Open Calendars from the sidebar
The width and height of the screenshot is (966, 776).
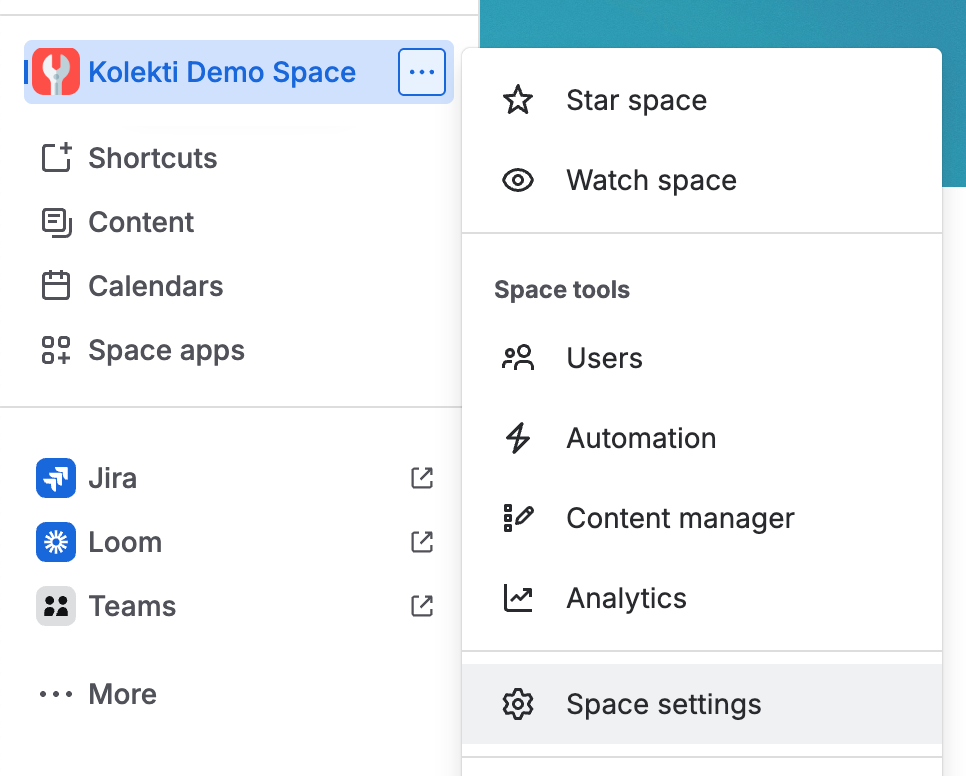tap(156, 286)
